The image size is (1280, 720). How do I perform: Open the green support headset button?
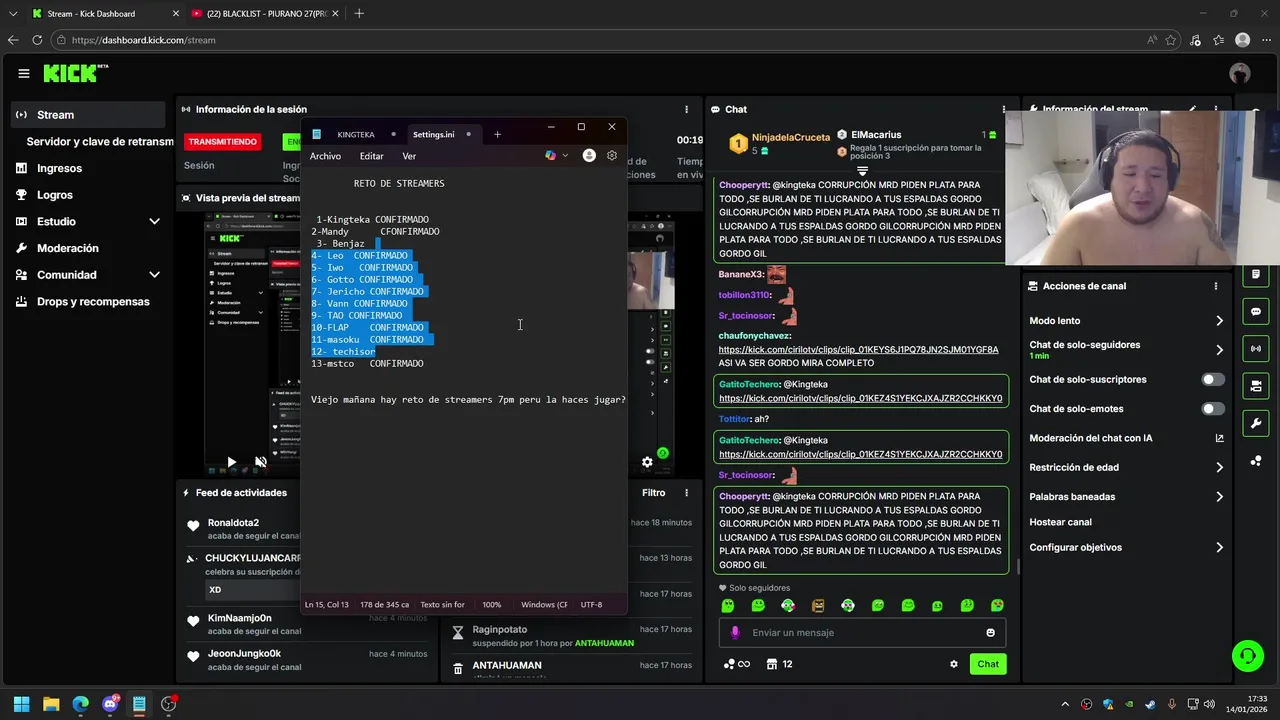coord(1247,656)
